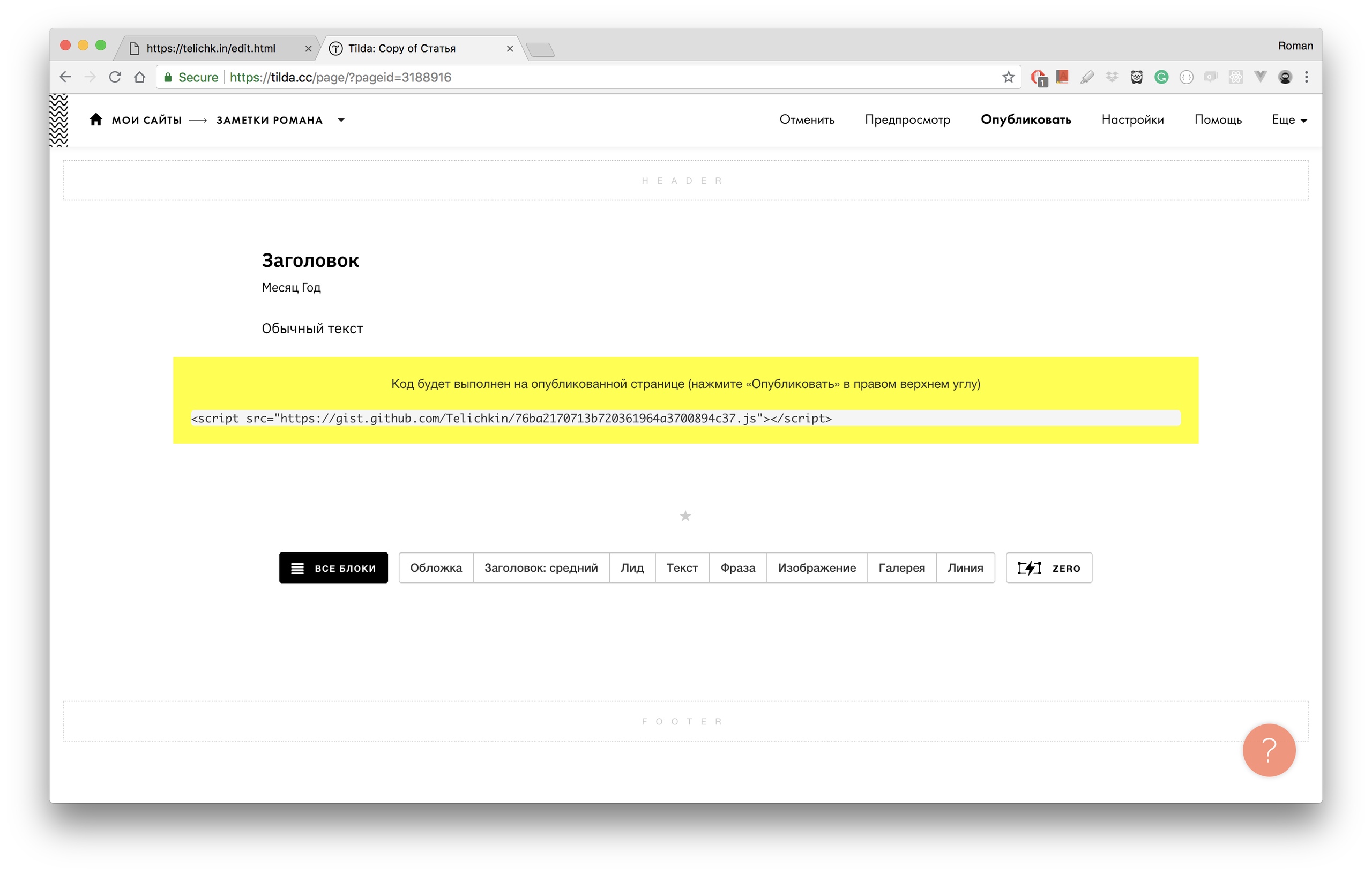
Task: Reload the current page
Action: tap(115, 77)
